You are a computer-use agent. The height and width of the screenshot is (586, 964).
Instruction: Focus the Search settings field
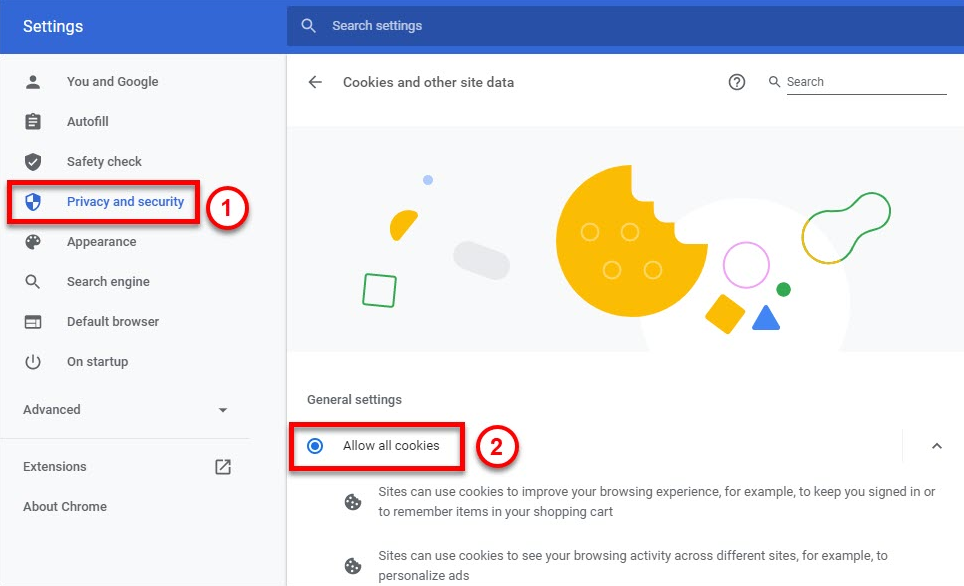tap(600, 26)
